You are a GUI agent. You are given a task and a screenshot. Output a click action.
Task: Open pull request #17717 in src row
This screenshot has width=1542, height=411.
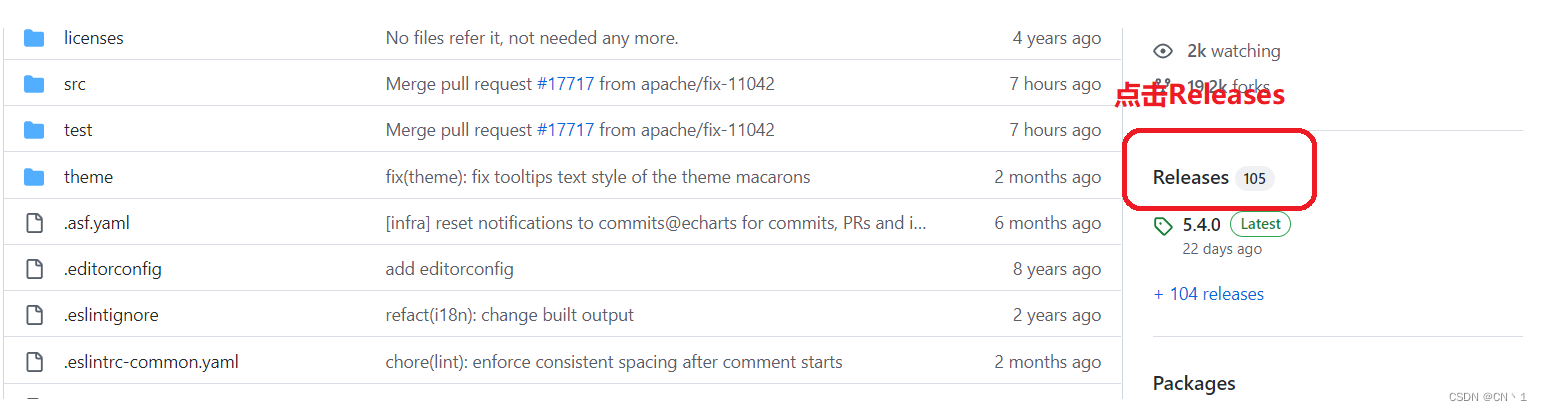tap(565, 84)
